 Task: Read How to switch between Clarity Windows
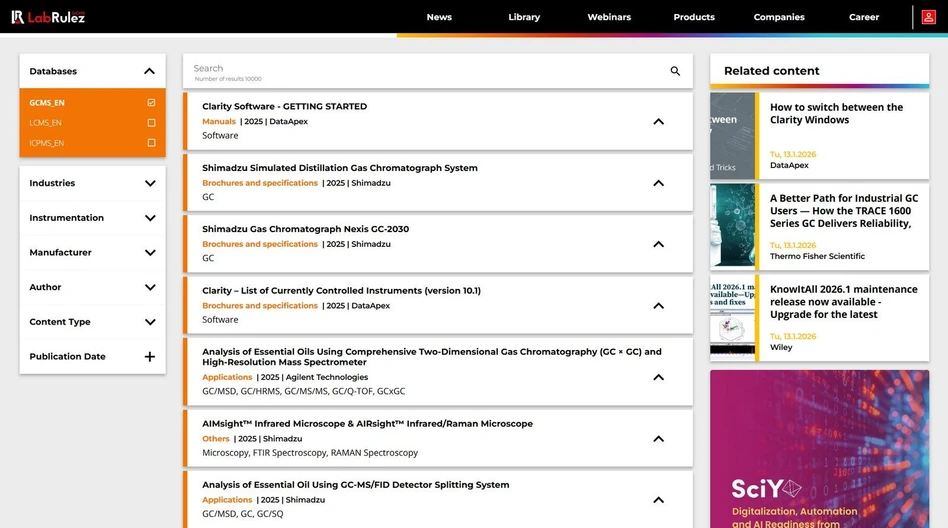(x=836, y=114)
